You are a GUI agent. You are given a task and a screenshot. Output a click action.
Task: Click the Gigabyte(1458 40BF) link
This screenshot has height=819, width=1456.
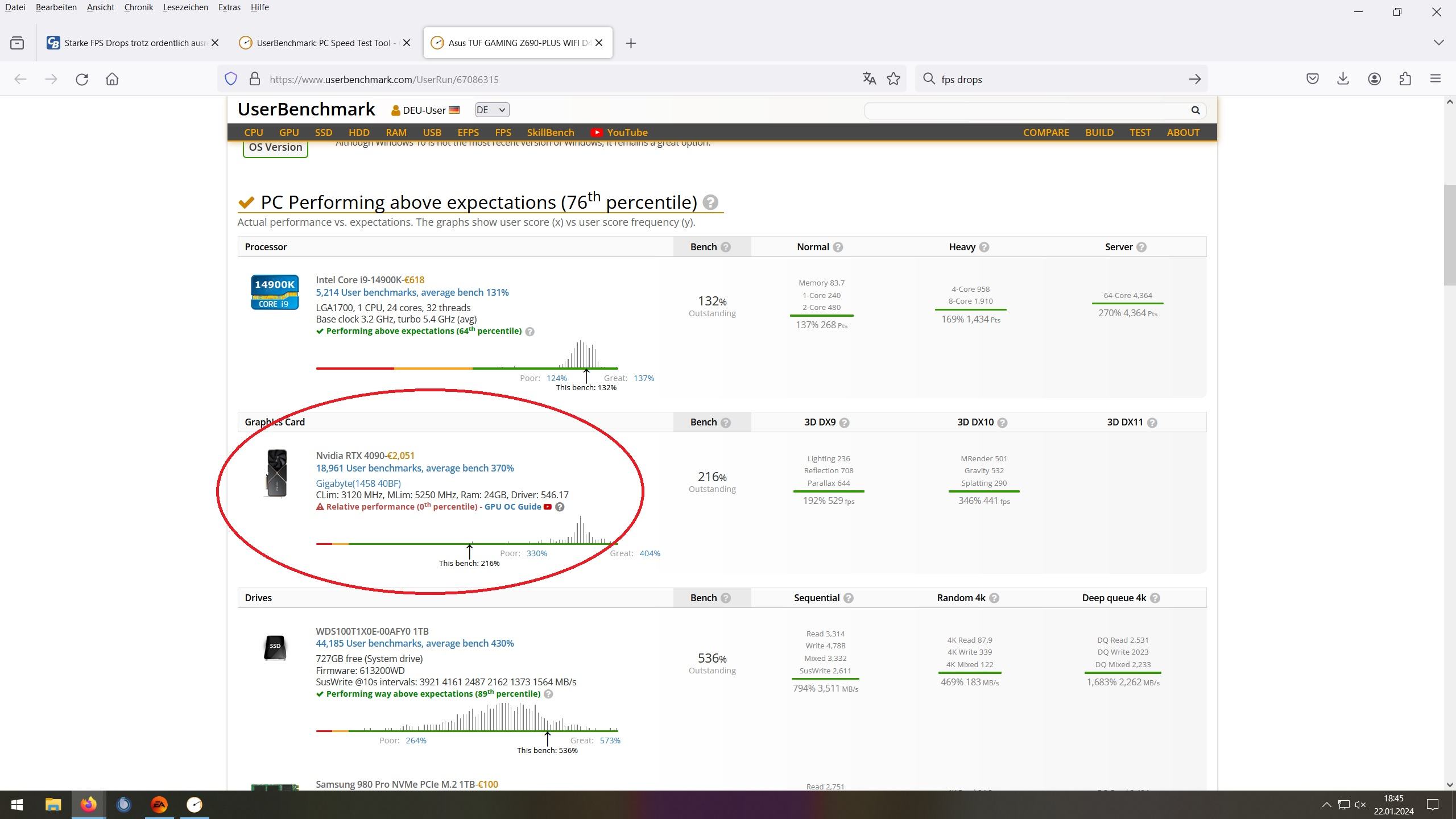click(358, 483)
